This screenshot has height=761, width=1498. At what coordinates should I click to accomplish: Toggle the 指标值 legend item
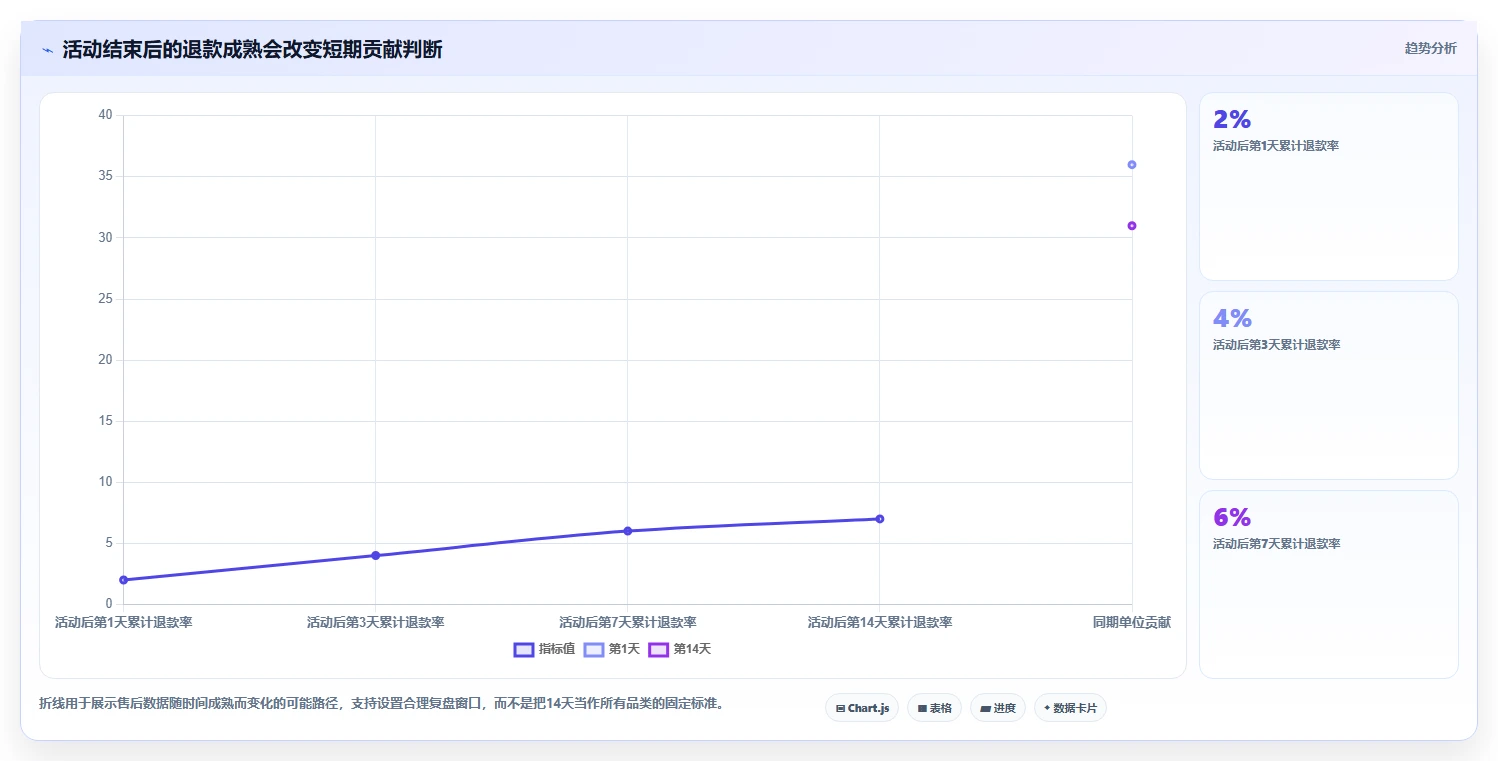544,649
